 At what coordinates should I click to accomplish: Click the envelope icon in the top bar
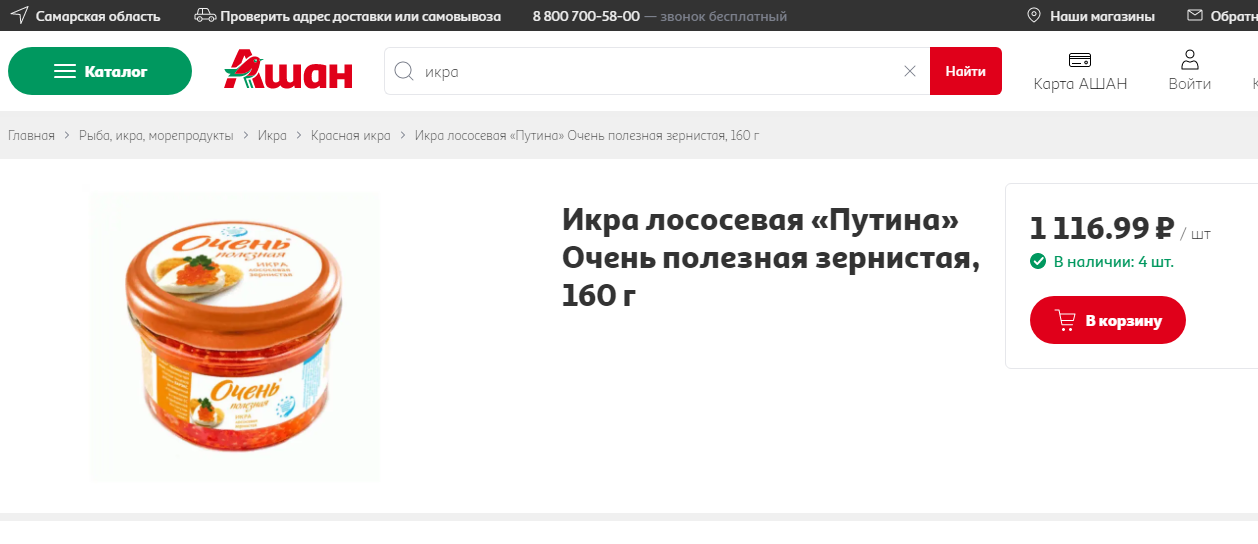(x=1195, y=16)
